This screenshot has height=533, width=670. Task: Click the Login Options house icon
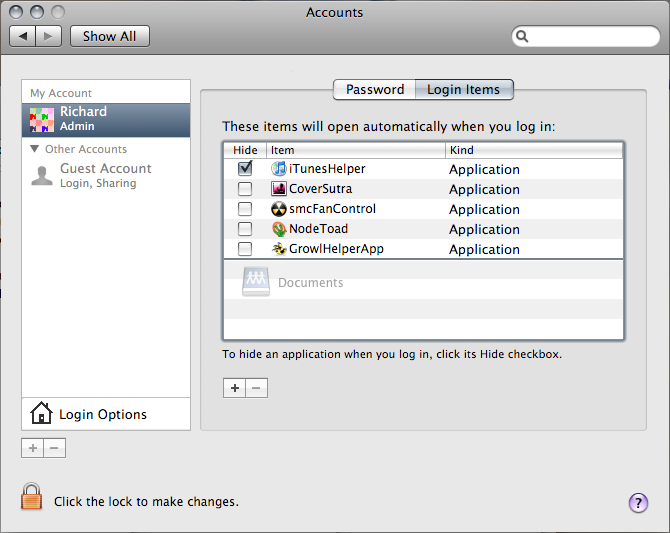41,414
